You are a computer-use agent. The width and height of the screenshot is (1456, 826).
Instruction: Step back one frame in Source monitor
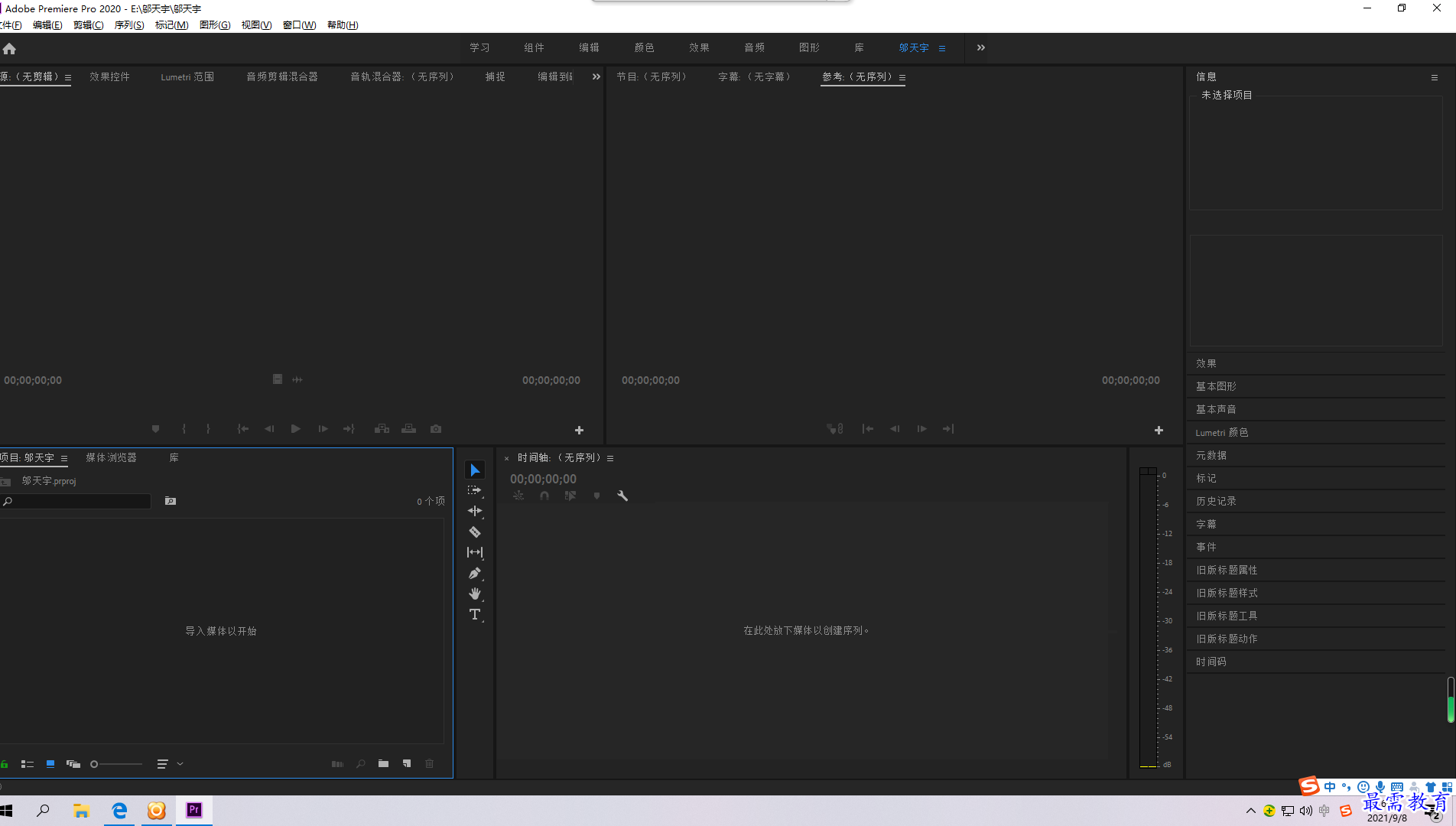point(269,429)
